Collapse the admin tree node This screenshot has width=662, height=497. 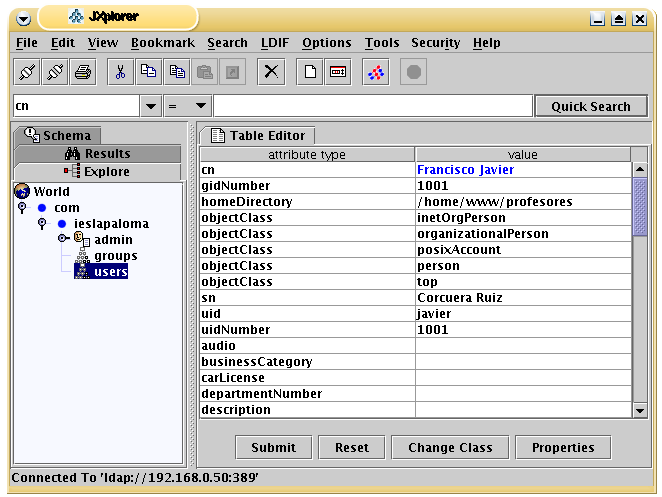tap(62, 240)
